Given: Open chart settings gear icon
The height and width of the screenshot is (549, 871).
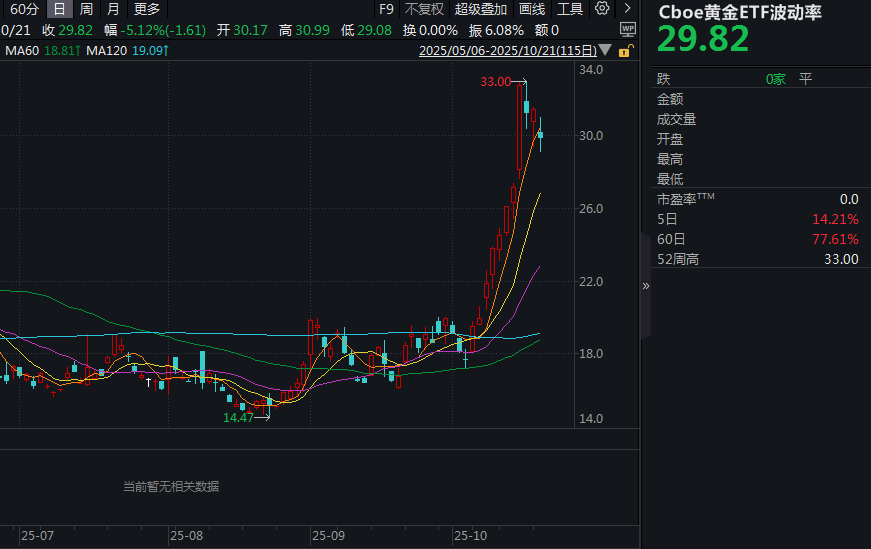Looking at the screenshot, I should point(602,9).
